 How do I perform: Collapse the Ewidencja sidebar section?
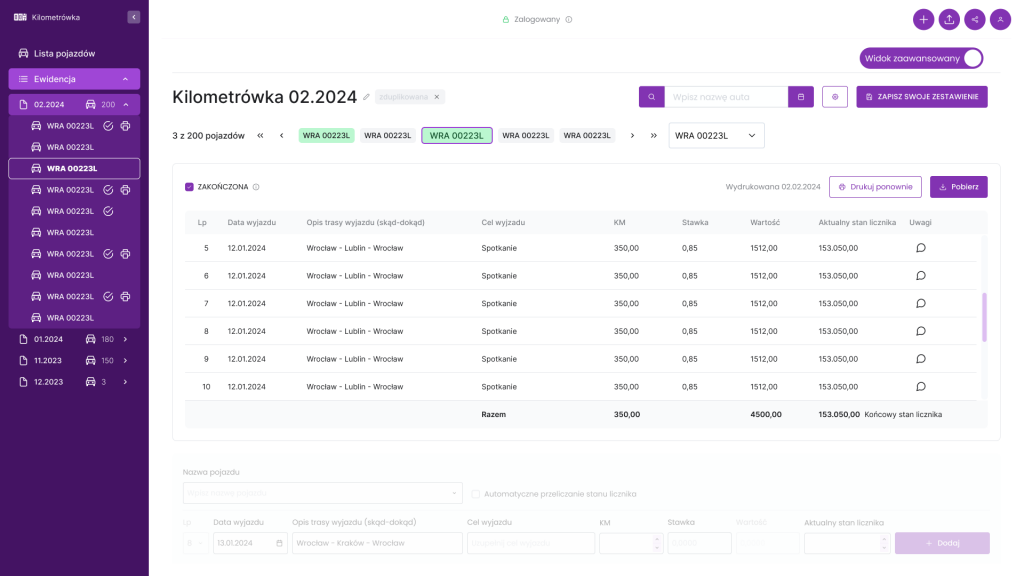[125, 79]
